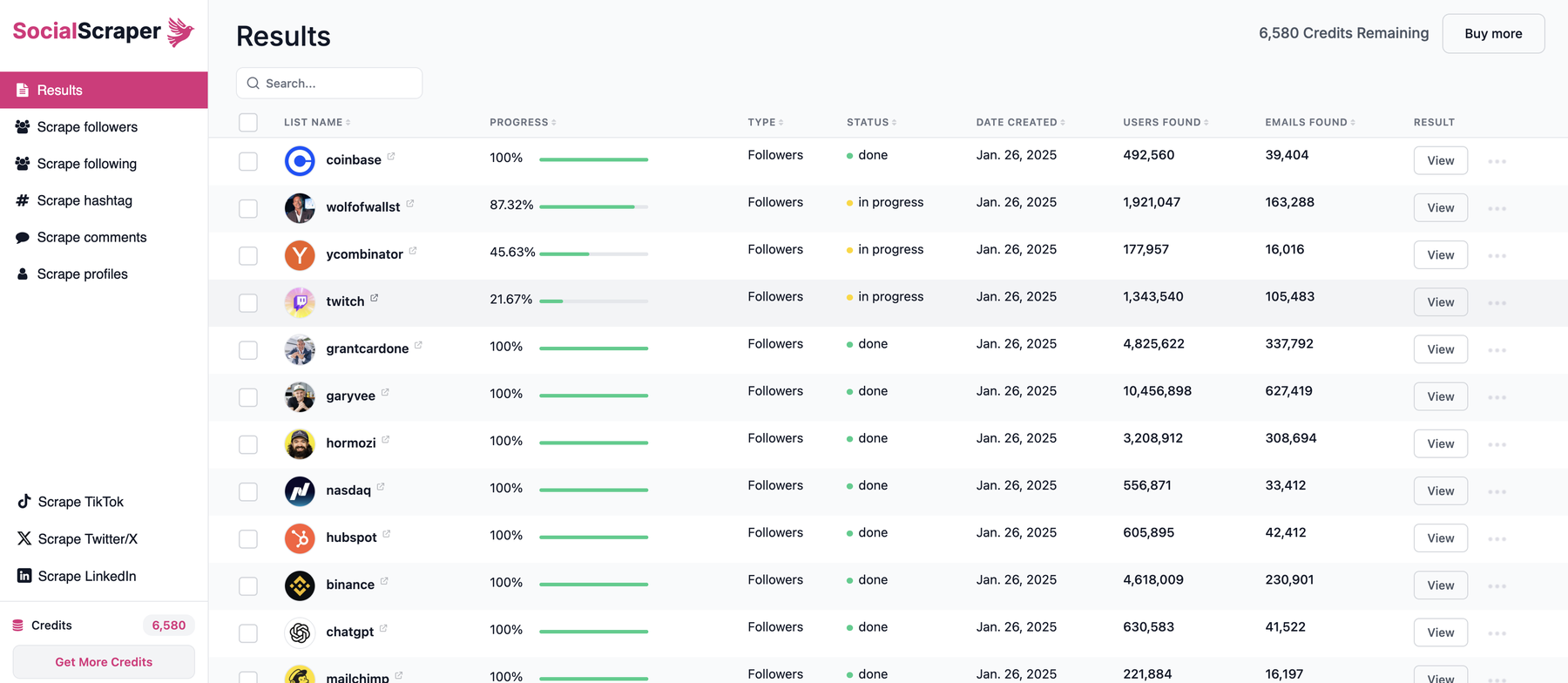This screenshot has height=683, width=1568.
Task: Click the hormozi profile avatar
Action: [x=300, y=444]
